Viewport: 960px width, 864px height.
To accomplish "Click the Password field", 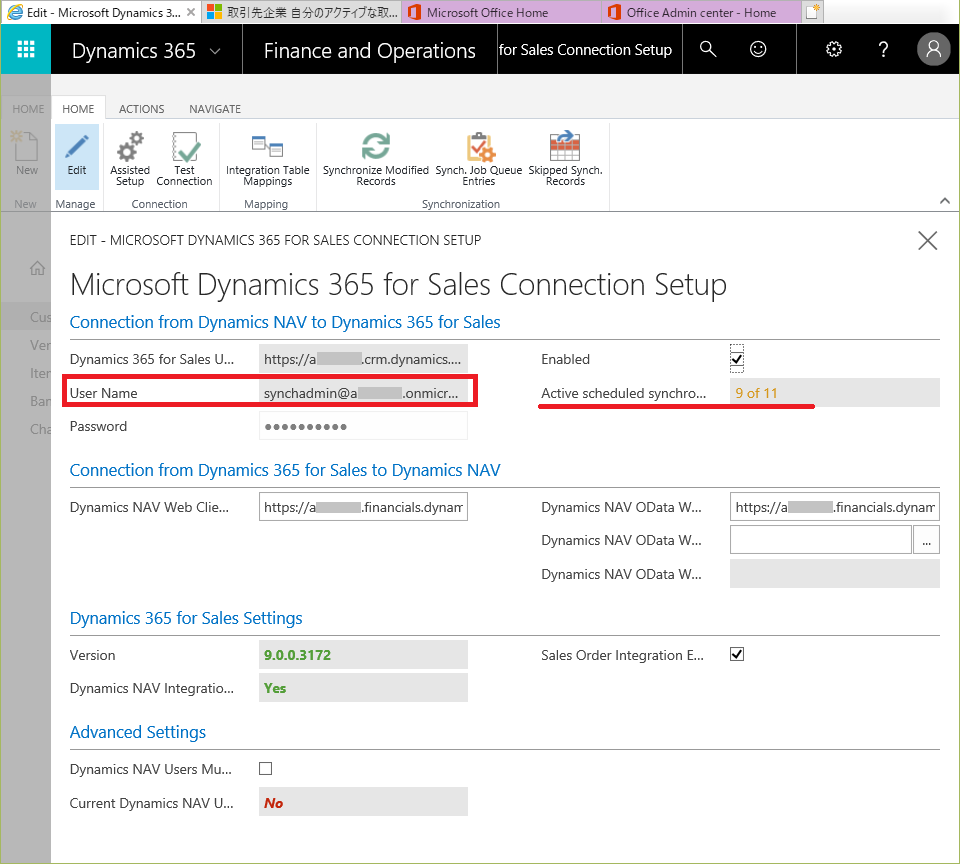I will point(363,426).
